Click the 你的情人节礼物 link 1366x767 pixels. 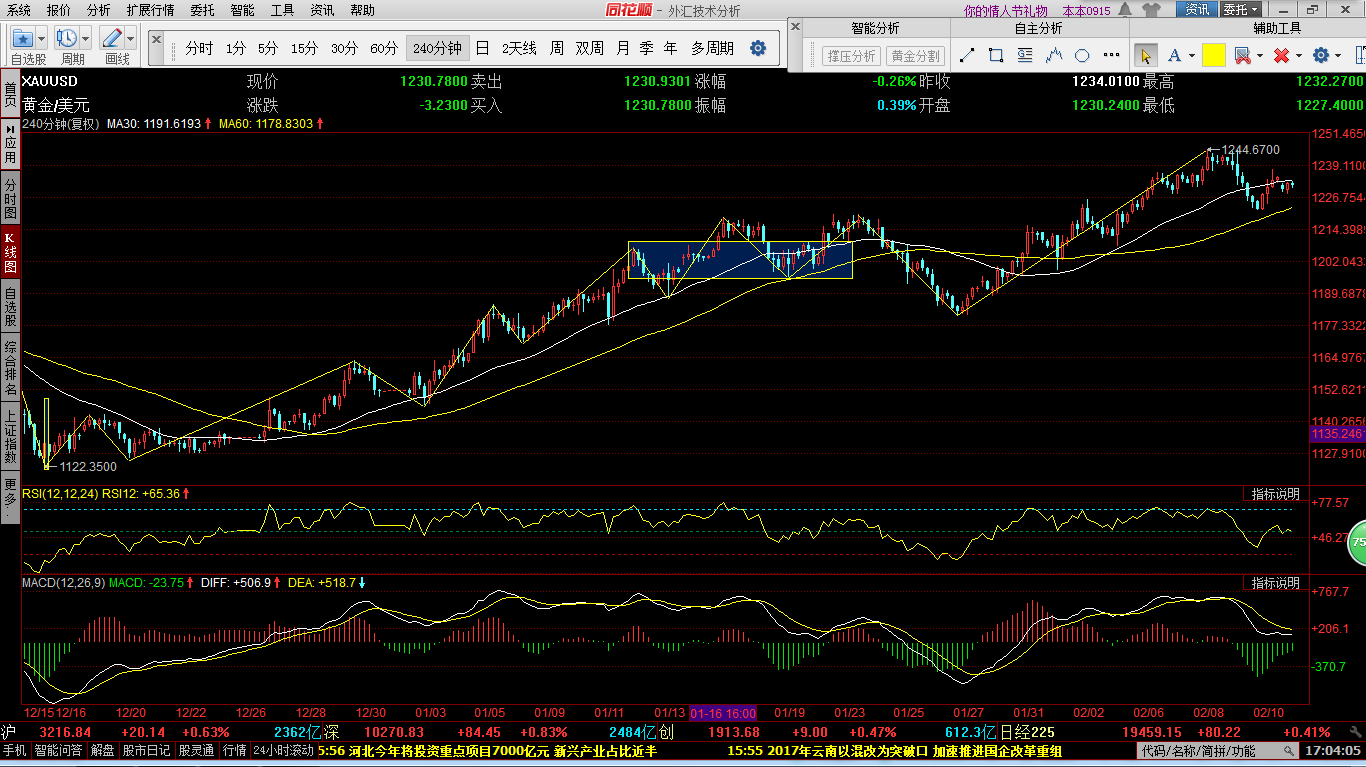(x=1006, y=11)
